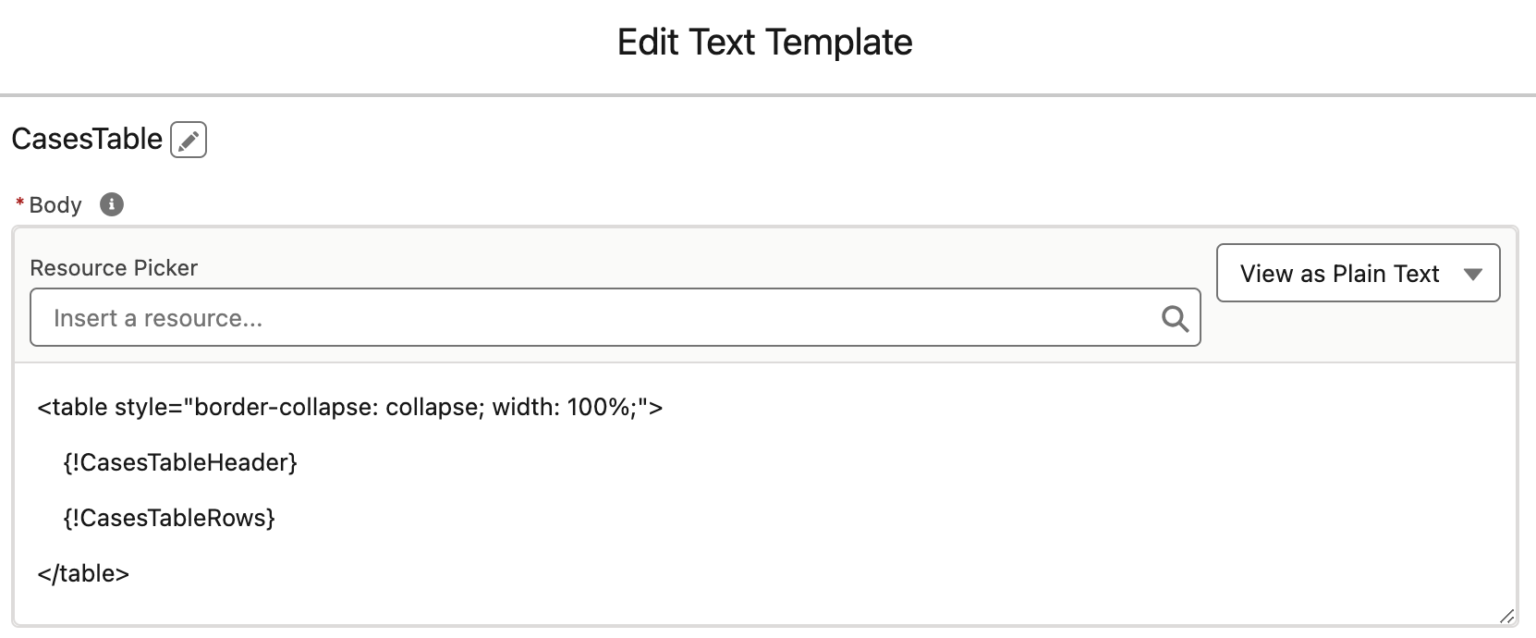The width and height of the screenshot is (1536, 638).
Task: Click inside the Body template text area
Action: pyautogui.click(x=700, y=490)
